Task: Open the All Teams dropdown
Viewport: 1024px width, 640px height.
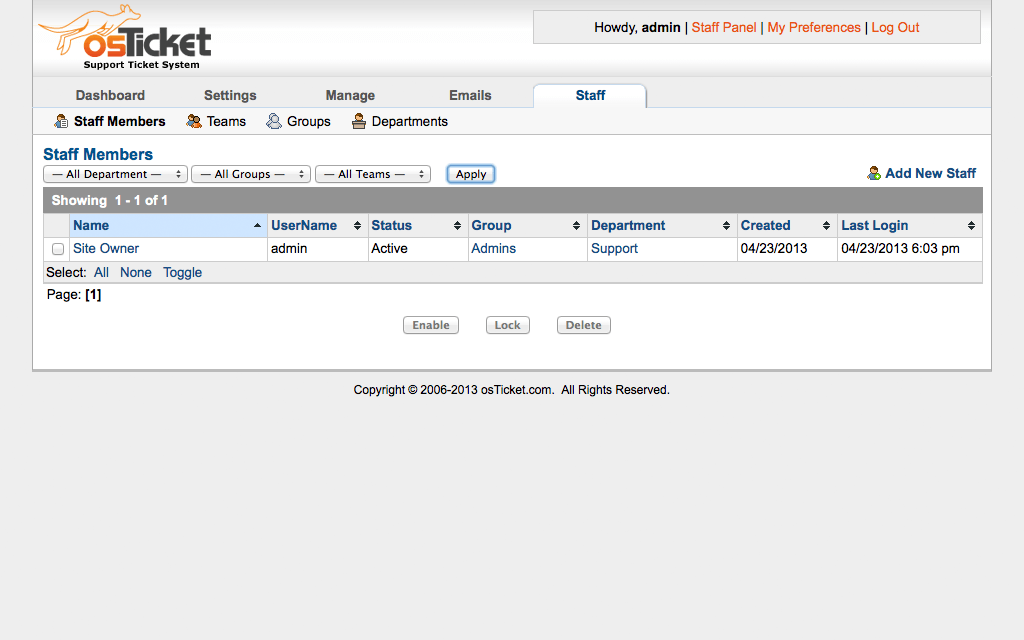Action: (x=372, y=174)
